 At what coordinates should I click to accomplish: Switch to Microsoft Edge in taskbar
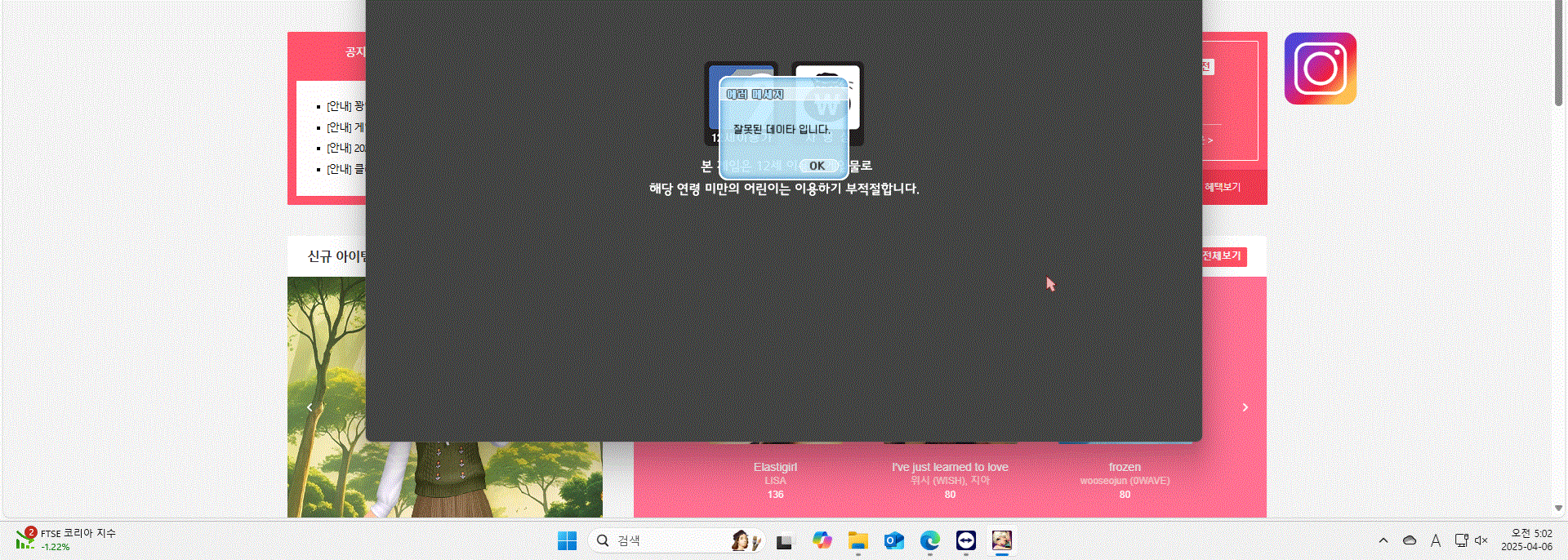(929, 540)
